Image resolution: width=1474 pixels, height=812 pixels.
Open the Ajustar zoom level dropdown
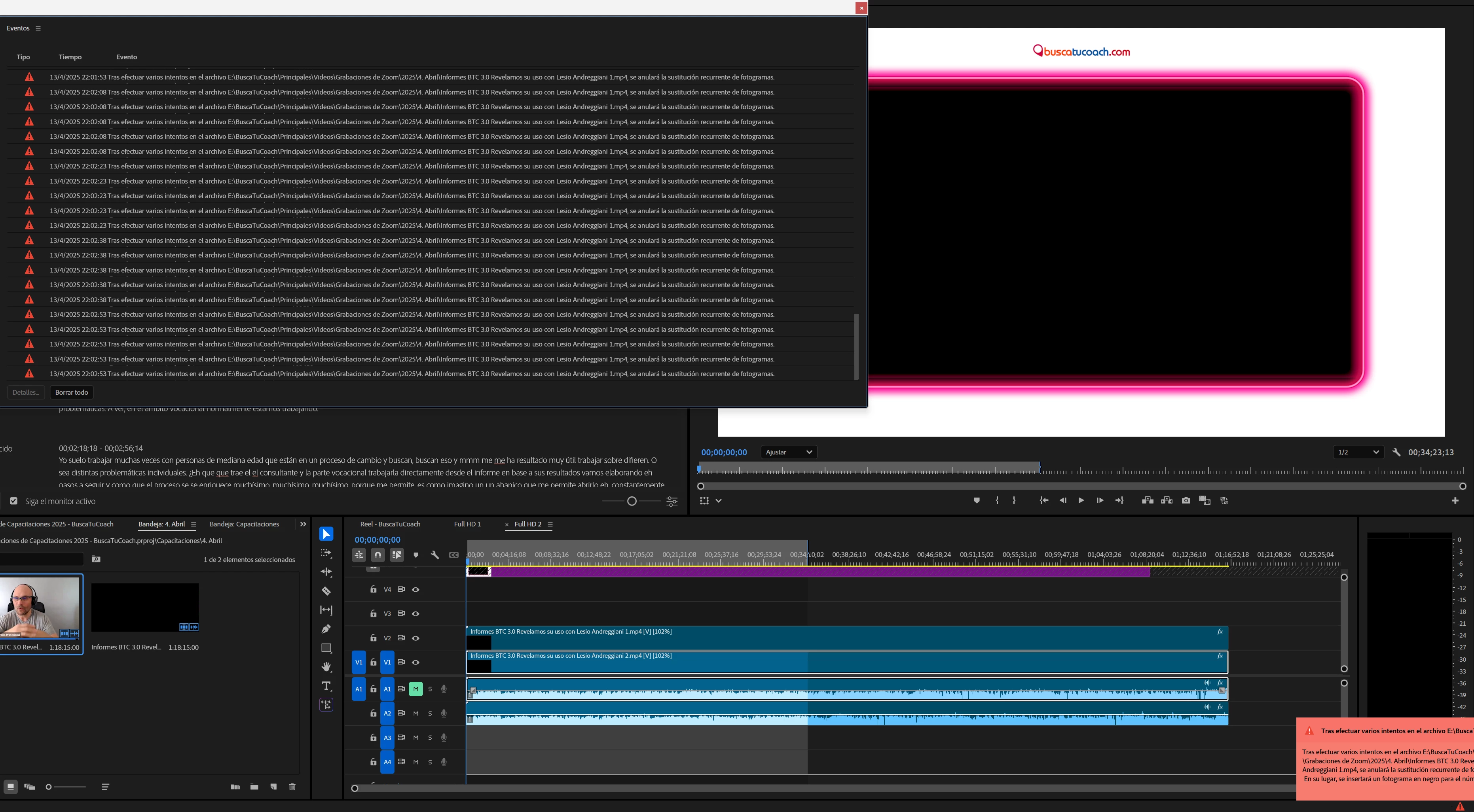click(x=789, y=452)
